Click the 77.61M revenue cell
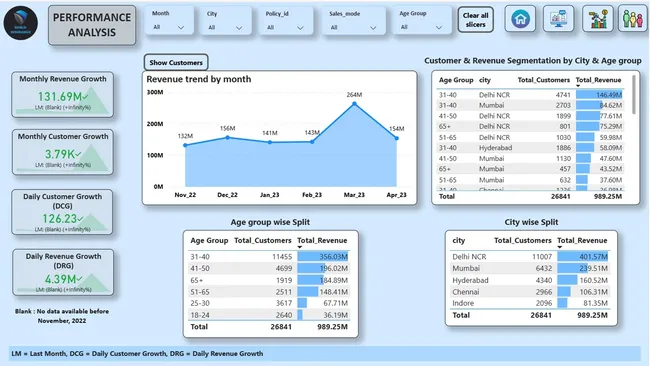 pyautogui.click(x=599, y=116)
